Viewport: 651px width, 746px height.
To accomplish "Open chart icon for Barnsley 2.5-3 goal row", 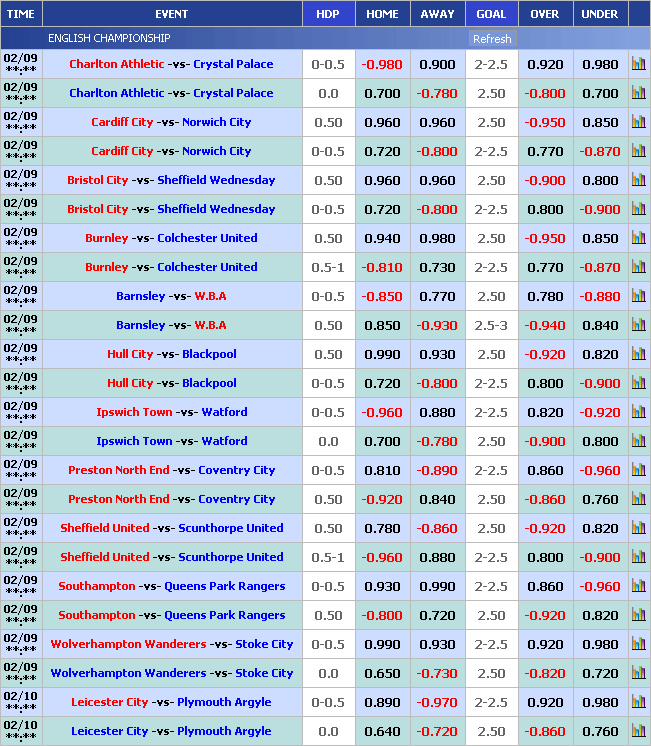I will tap(638, 325).
